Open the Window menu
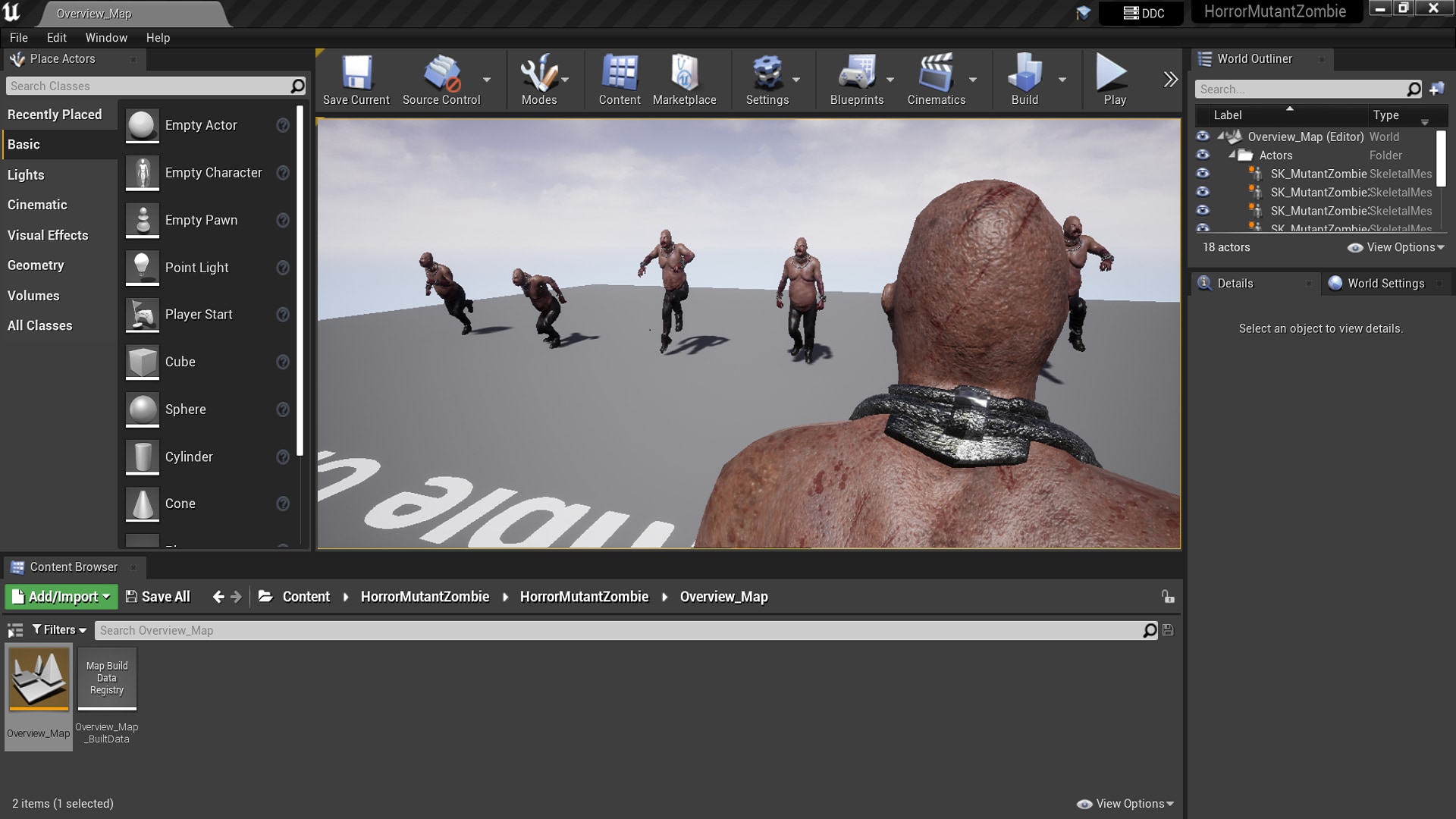The image size is (1456, 819). [106, 37]
